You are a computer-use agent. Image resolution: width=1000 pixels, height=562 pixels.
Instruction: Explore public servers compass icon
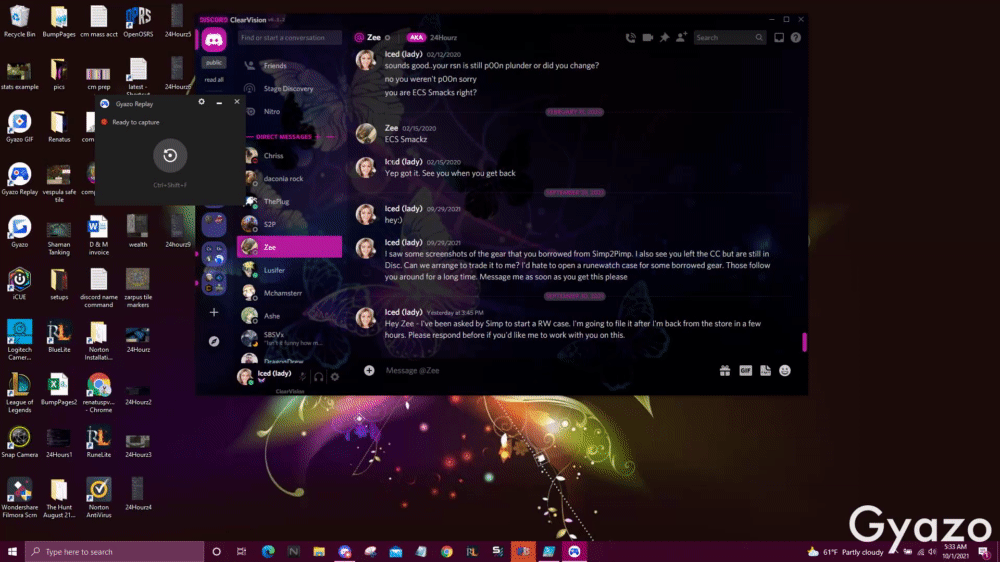click(x=214, y=341)
